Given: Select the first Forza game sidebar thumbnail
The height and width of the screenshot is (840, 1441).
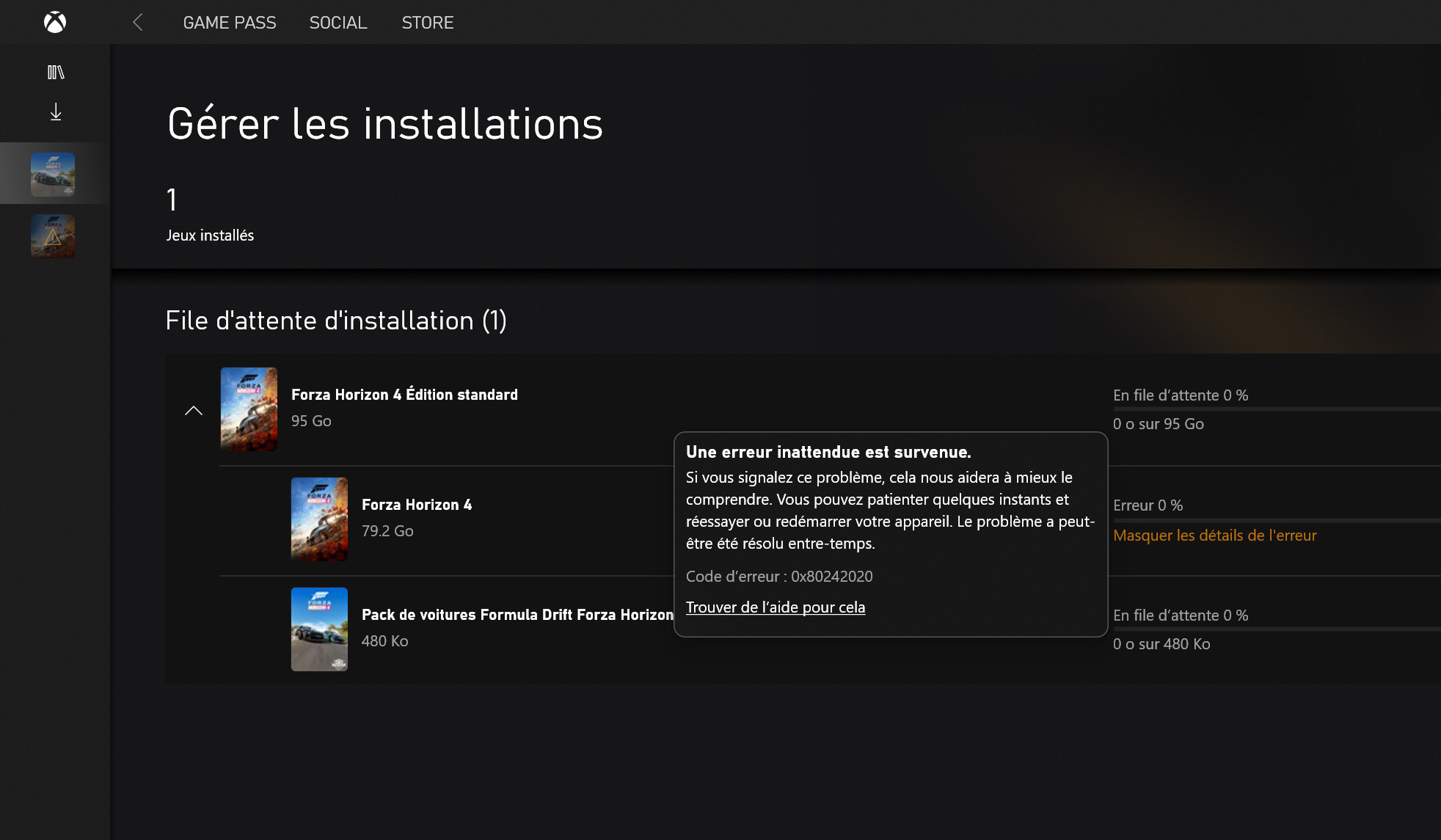Looking at the screenshot, I should click(53, 174).
